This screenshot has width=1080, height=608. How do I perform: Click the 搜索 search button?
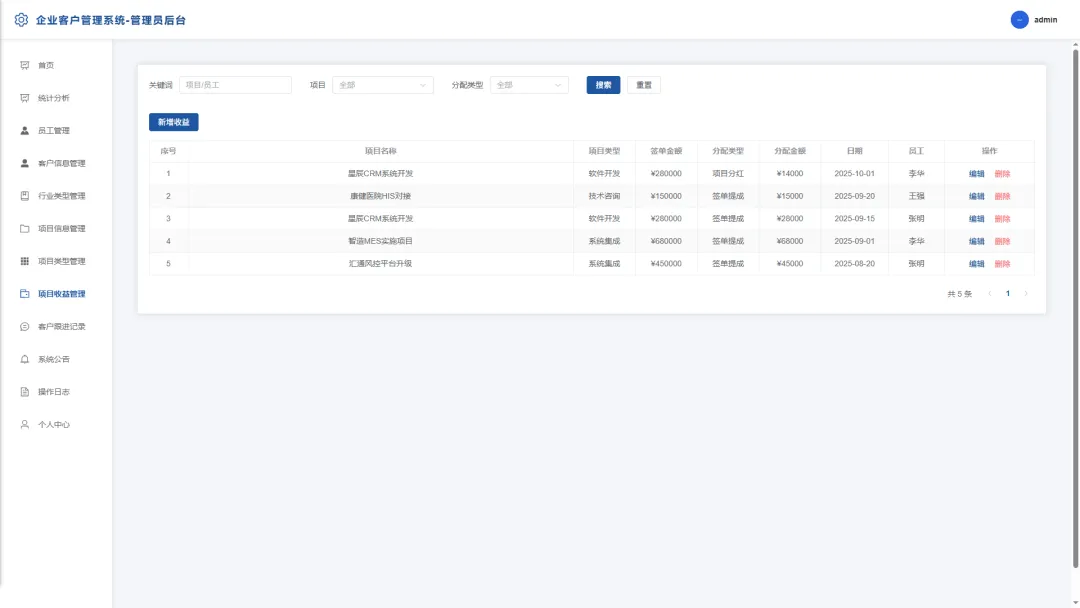point(603,85)
